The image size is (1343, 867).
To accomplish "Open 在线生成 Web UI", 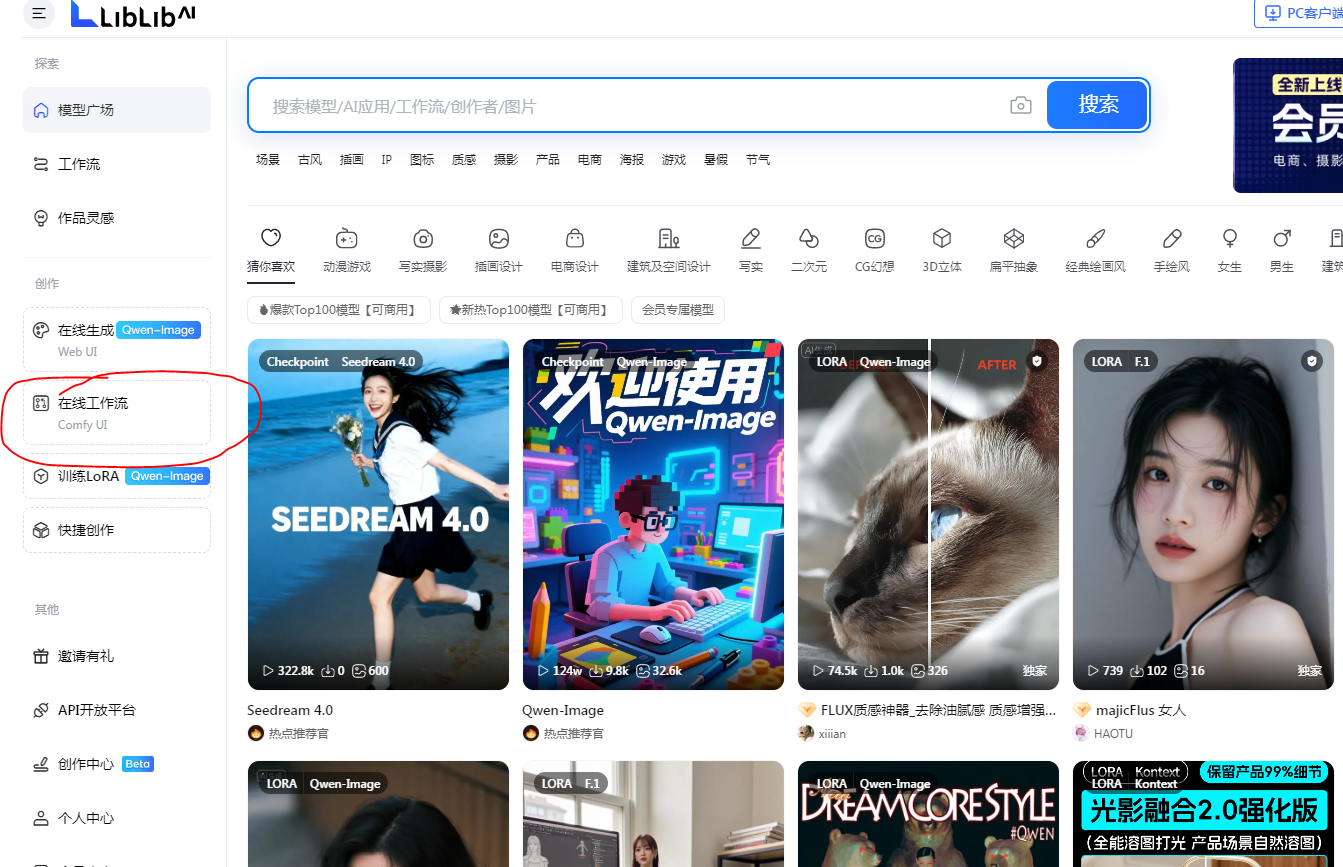I will pos(117,340).
